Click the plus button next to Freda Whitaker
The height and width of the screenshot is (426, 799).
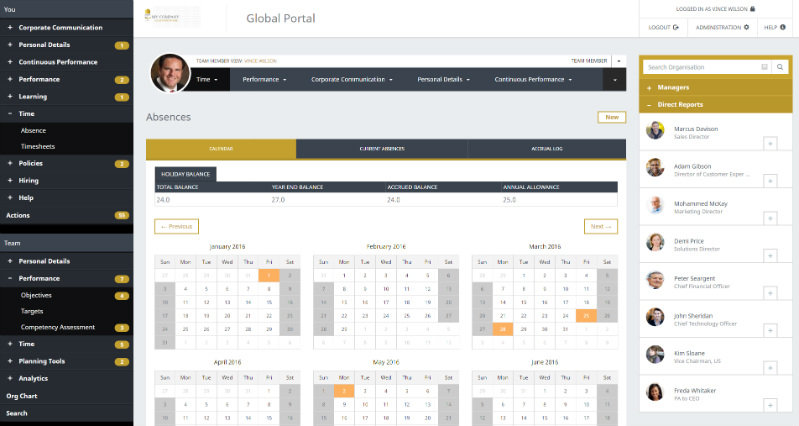(x=770, y=405)
